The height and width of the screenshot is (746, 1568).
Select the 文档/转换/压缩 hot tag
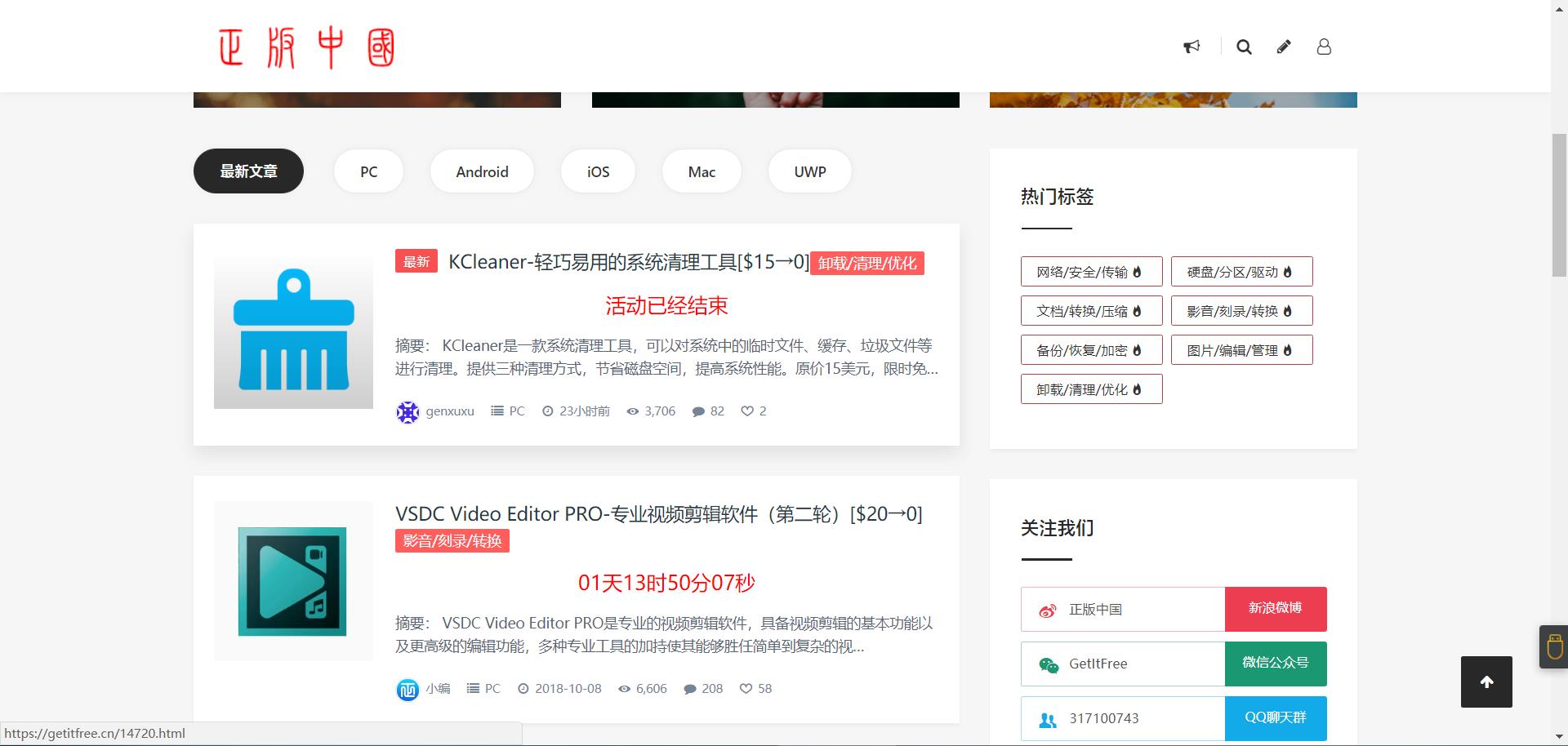(1091, 311)
